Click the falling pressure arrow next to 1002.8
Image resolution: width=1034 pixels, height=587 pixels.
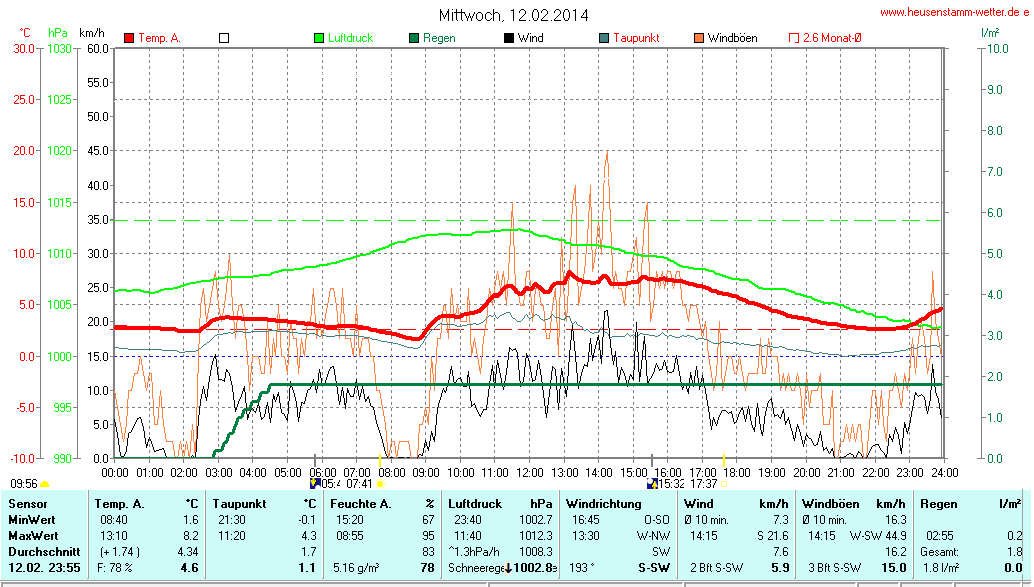(x=510, y=568)
